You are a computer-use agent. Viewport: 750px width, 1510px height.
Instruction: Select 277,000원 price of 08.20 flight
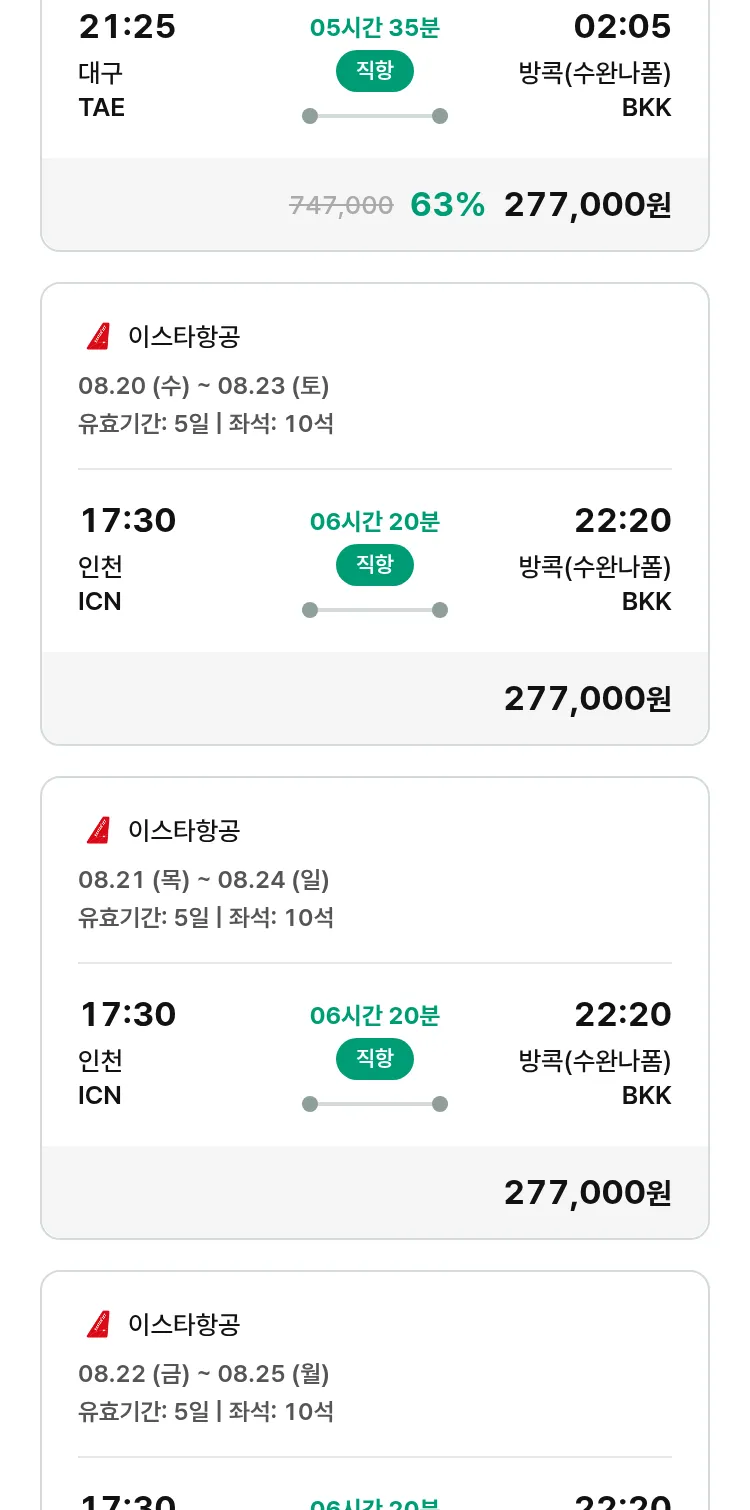tap(587, 698)
